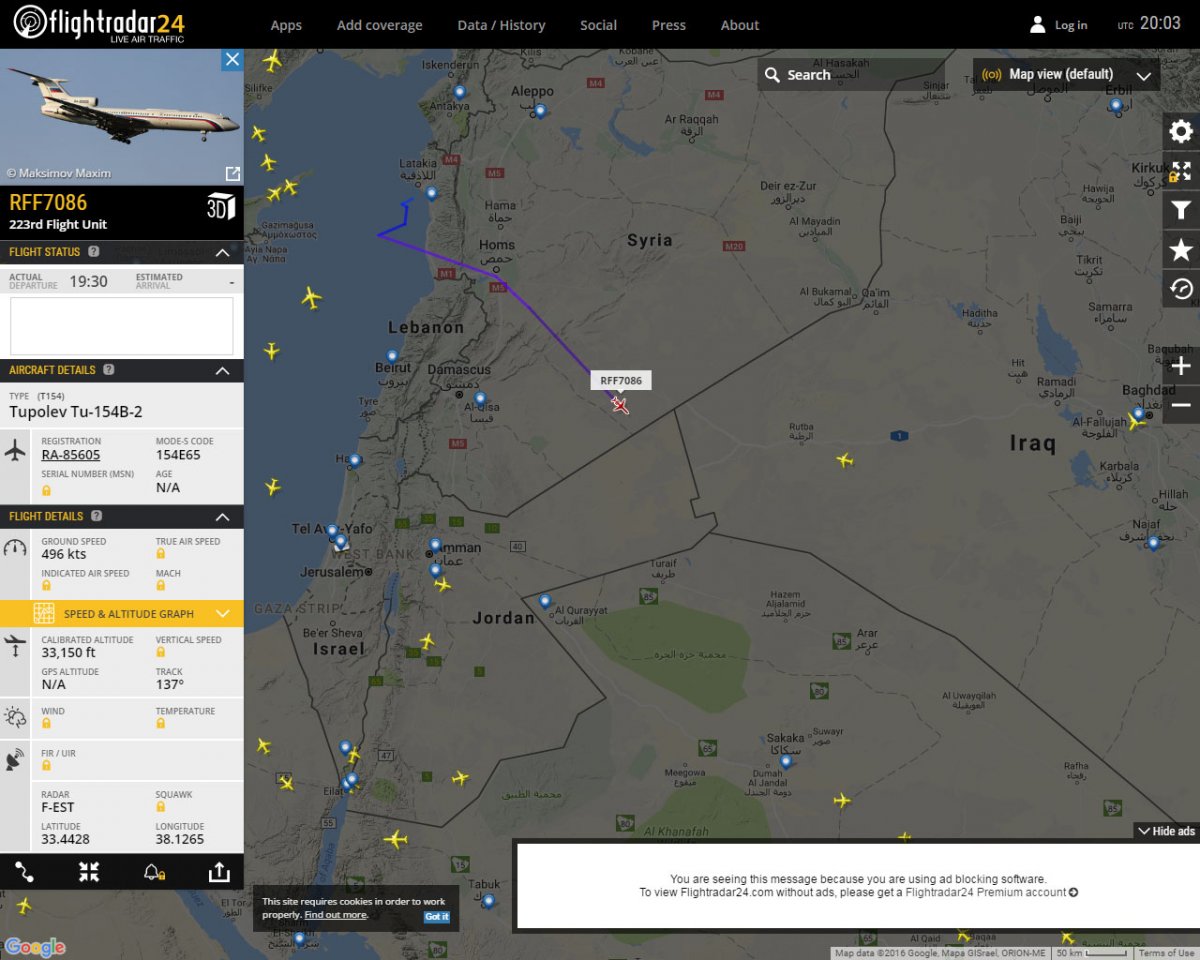This screenshot has height=960, width=1200.
Task: Open the Map view (default) dropdown
Action: [1066, 75]
